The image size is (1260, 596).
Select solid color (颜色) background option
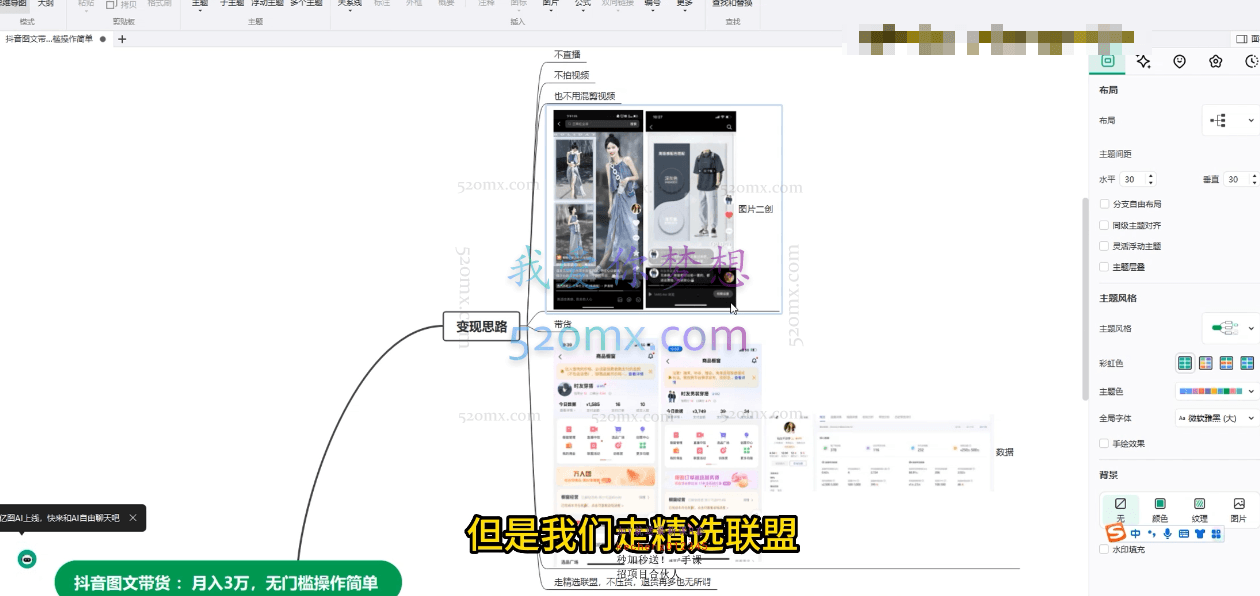click(x=1160, y=509)
